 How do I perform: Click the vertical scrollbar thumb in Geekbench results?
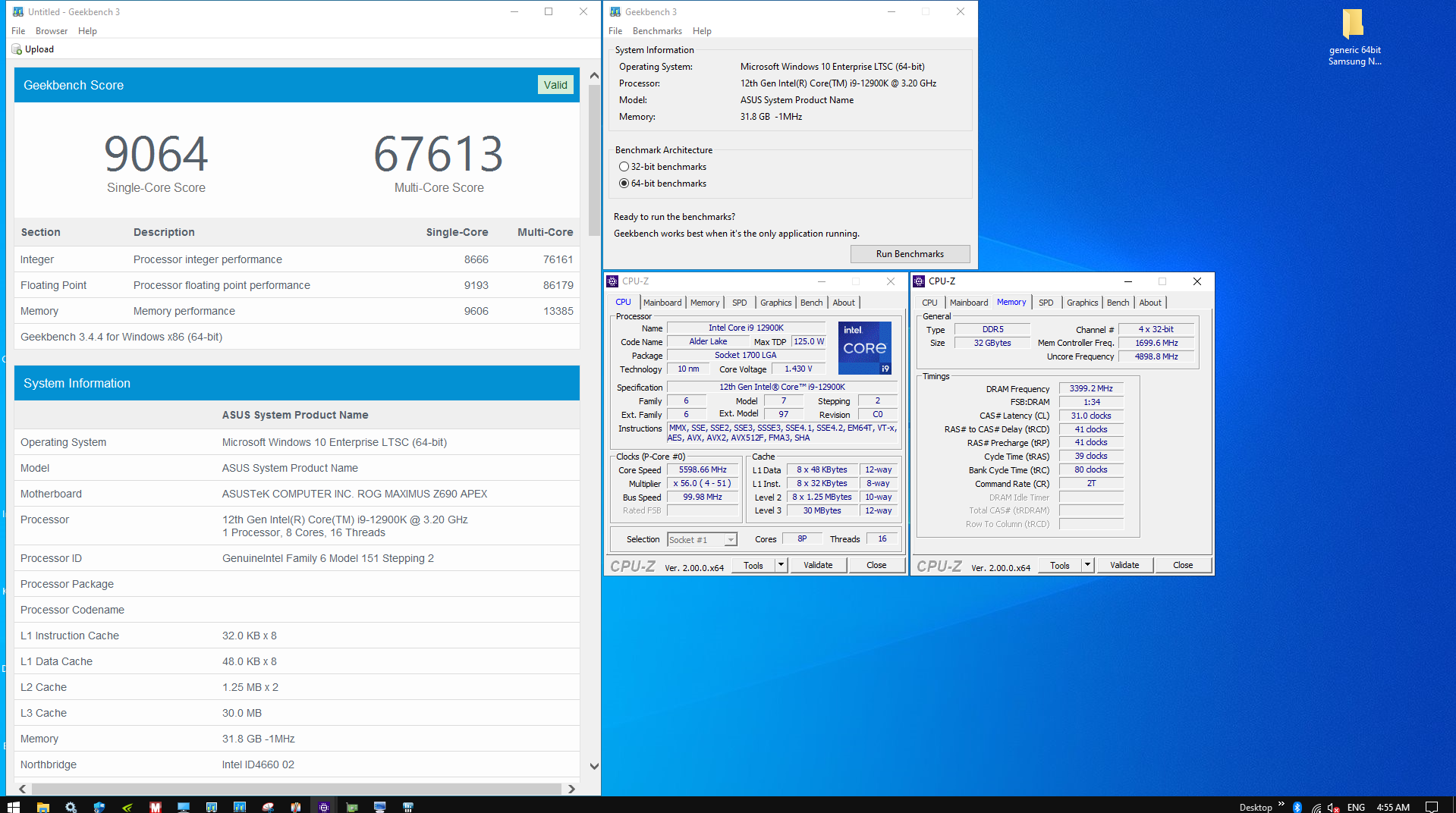[594, 159]
